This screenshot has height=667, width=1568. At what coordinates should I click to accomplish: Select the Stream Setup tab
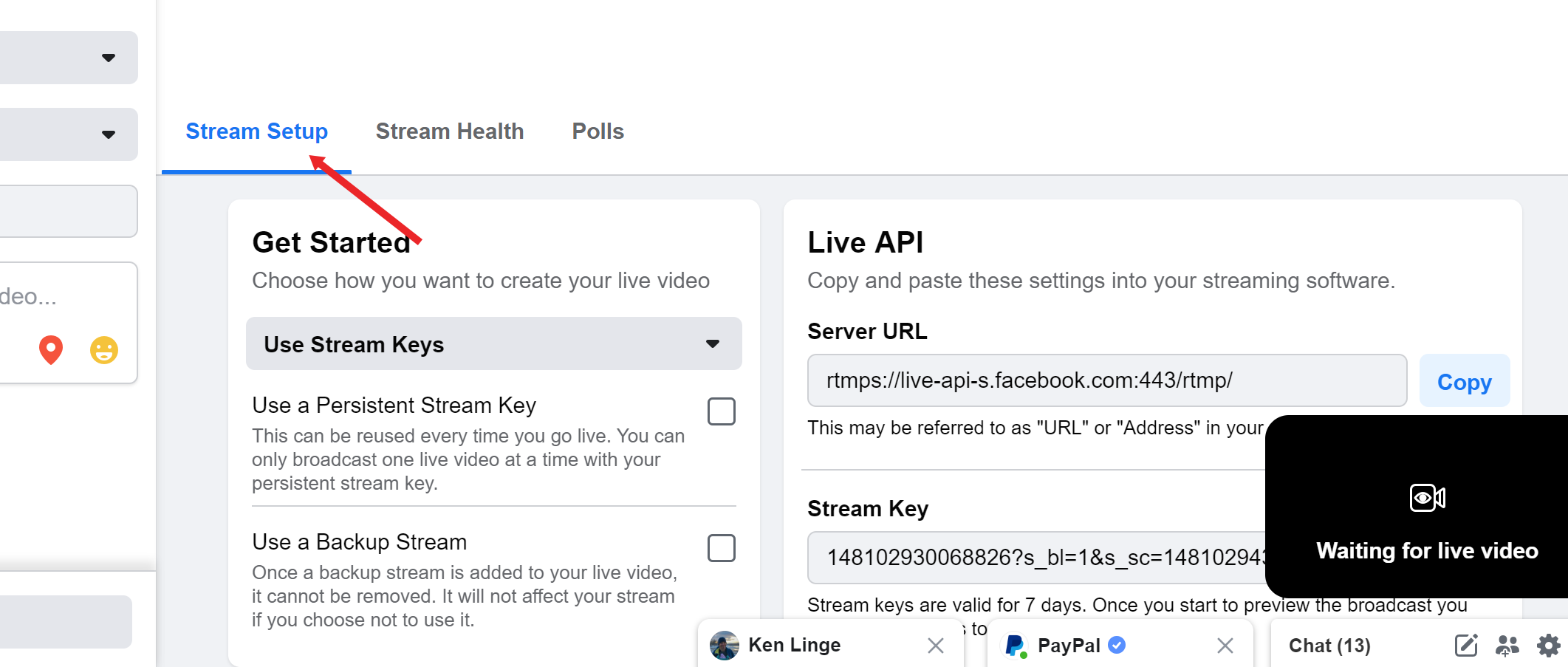coord(256,131)
